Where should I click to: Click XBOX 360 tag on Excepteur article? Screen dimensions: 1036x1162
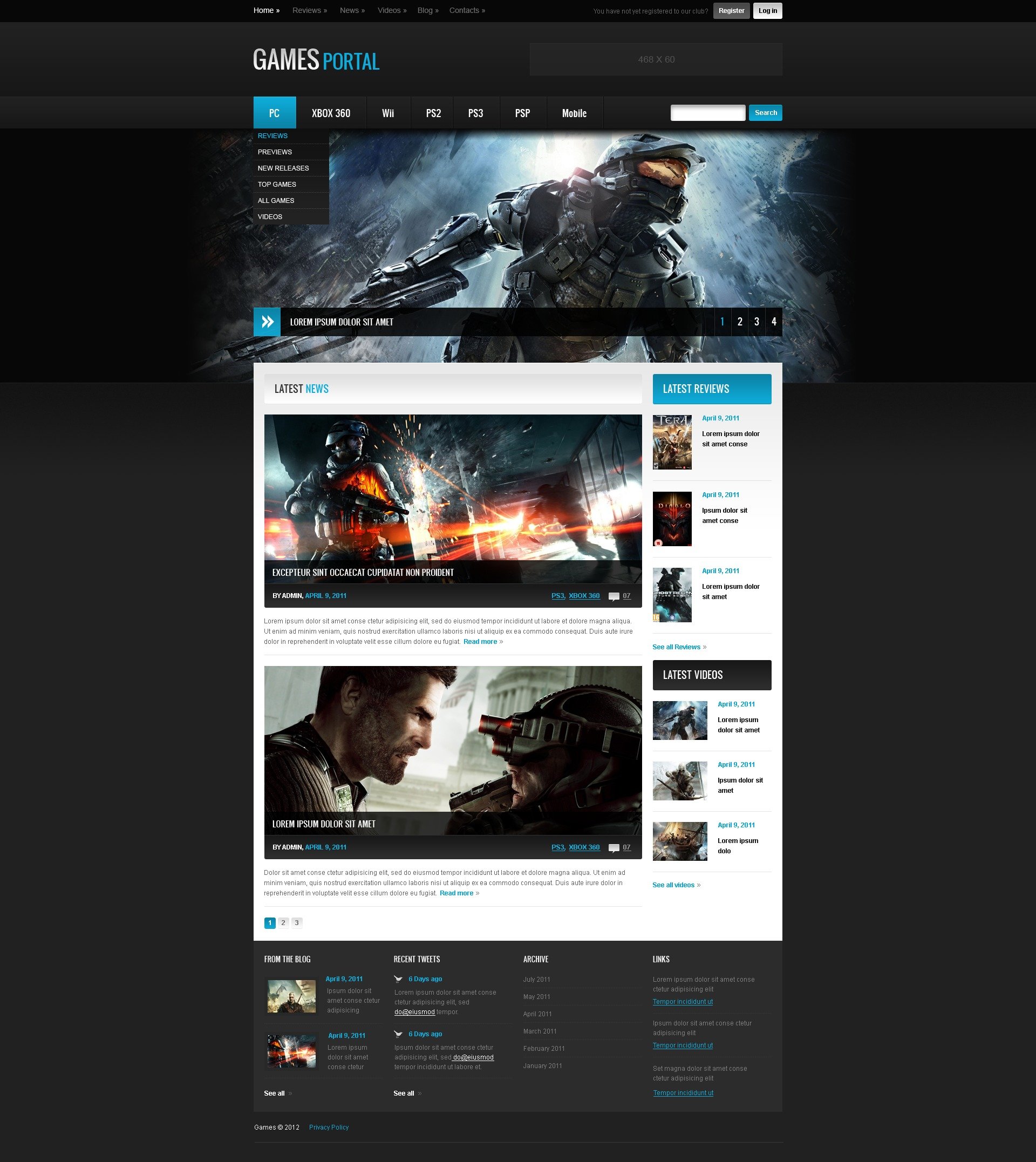(x=584, y=596)
